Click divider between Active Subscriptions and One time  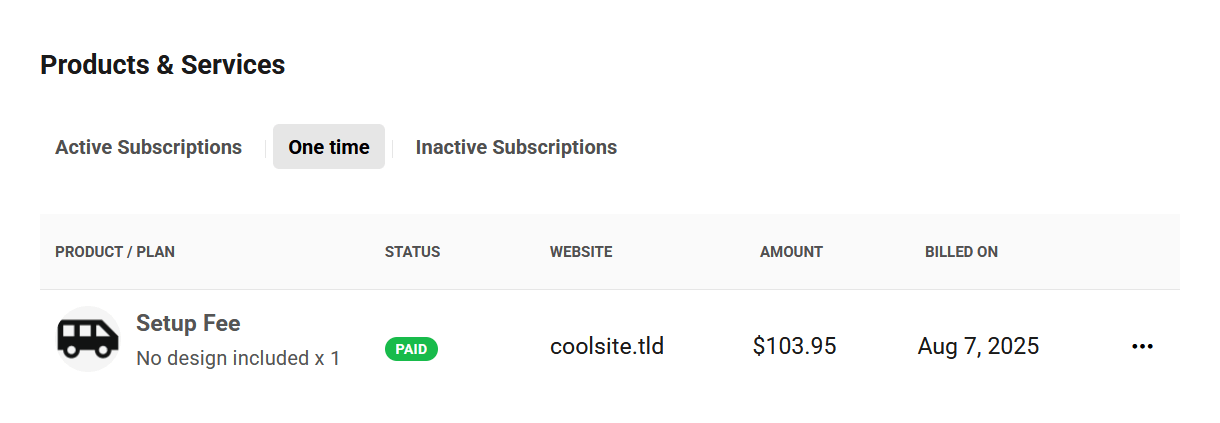(266, 148)
